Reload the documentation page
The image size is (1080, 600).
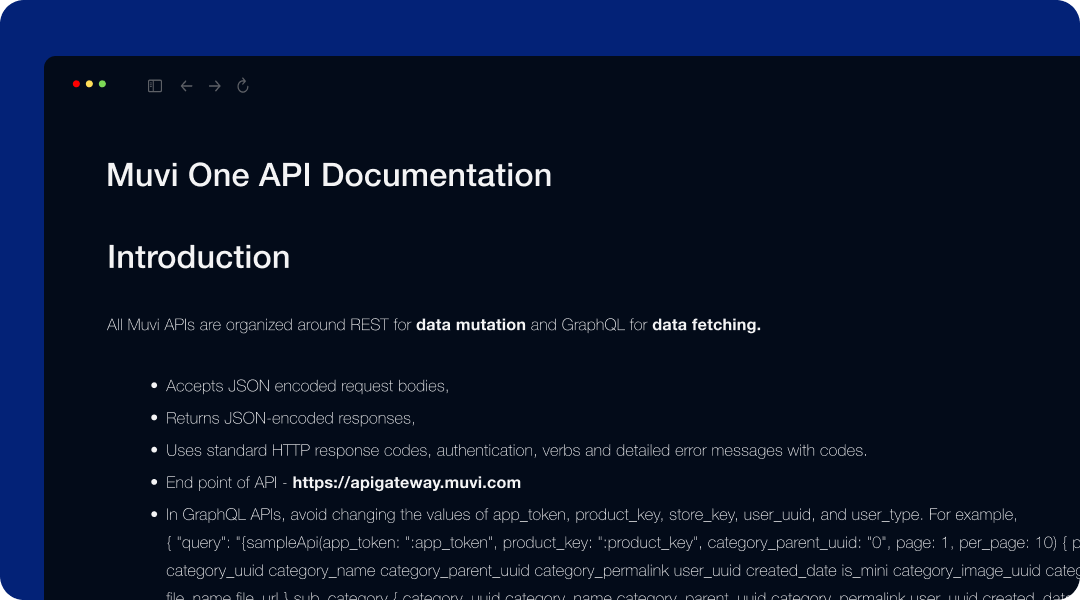(x=243, y=86)
